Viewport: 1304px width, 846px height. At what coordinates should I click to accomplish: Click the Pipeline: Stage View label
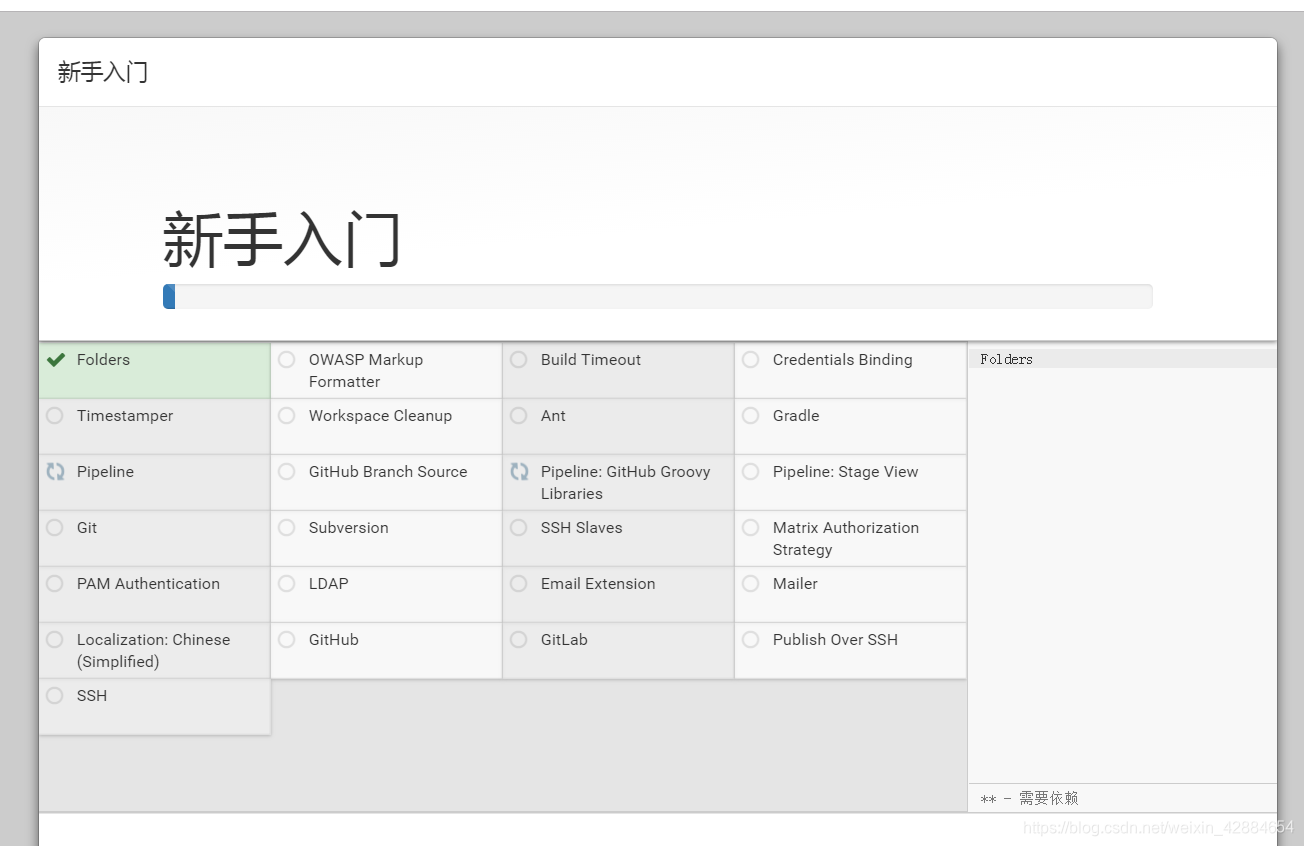click(846, 472)
